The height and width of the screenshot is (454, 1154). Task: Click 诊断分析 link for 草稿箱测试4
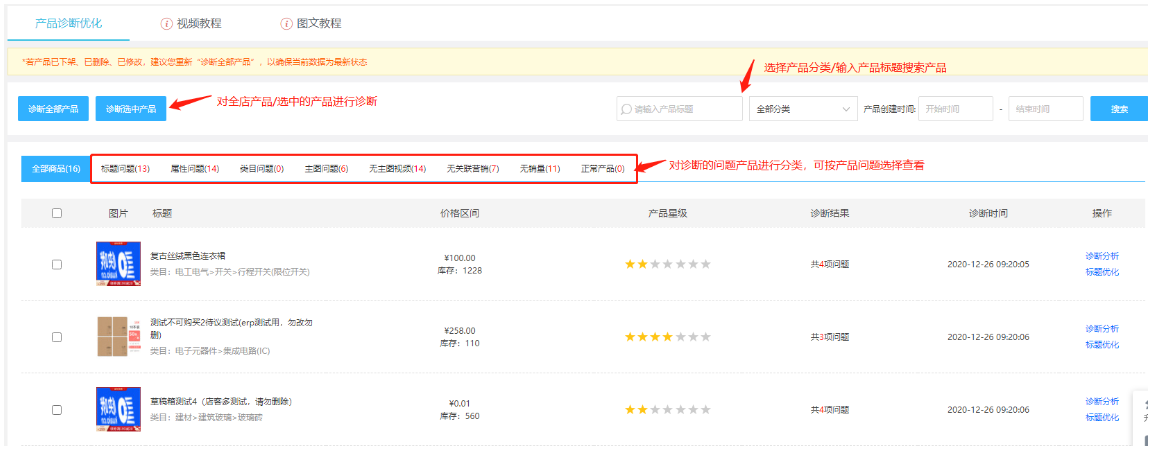[1102, 401]
